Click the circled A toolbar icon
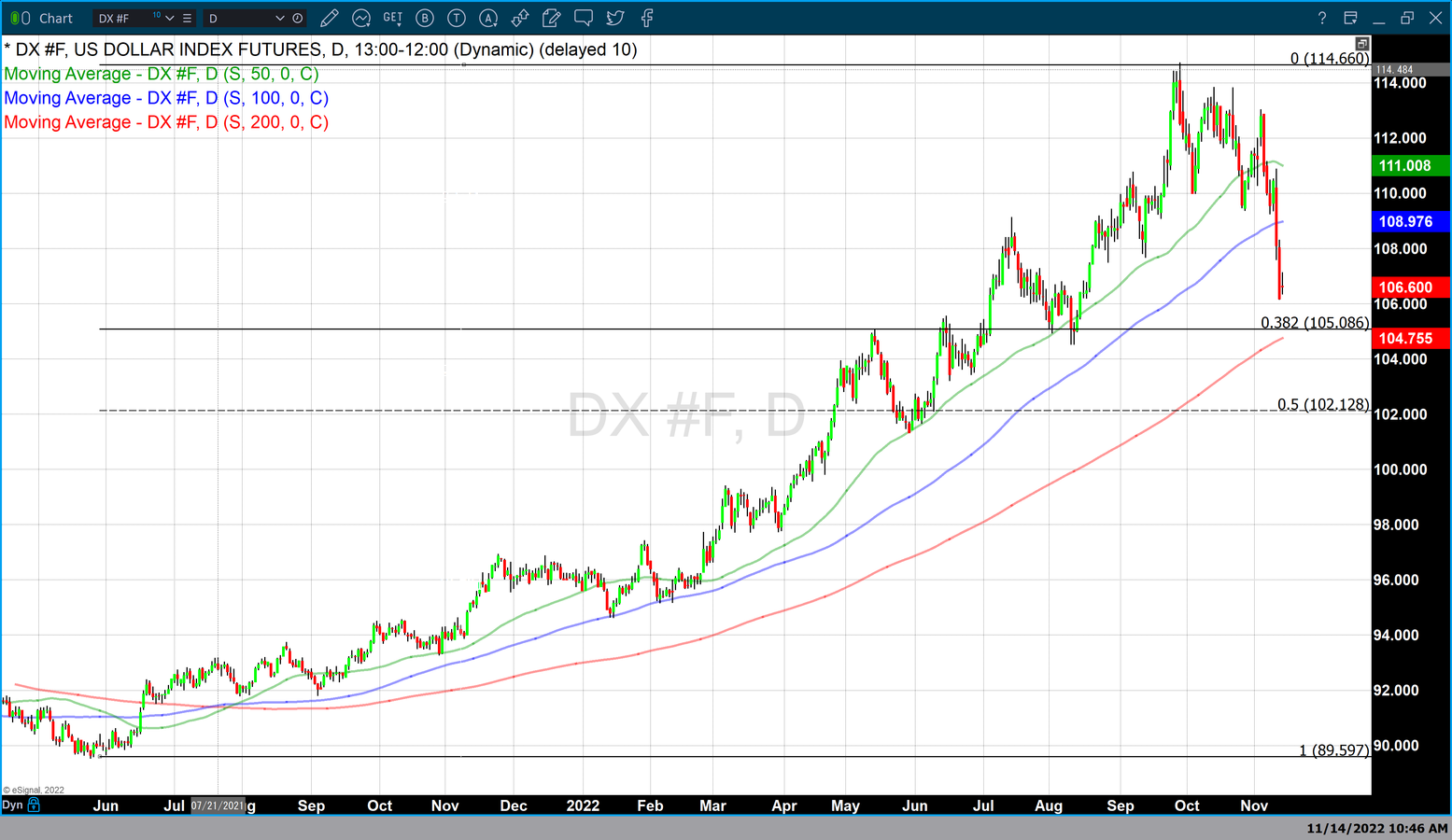This screenshot has width=1452, height=840. coord(488,18)
